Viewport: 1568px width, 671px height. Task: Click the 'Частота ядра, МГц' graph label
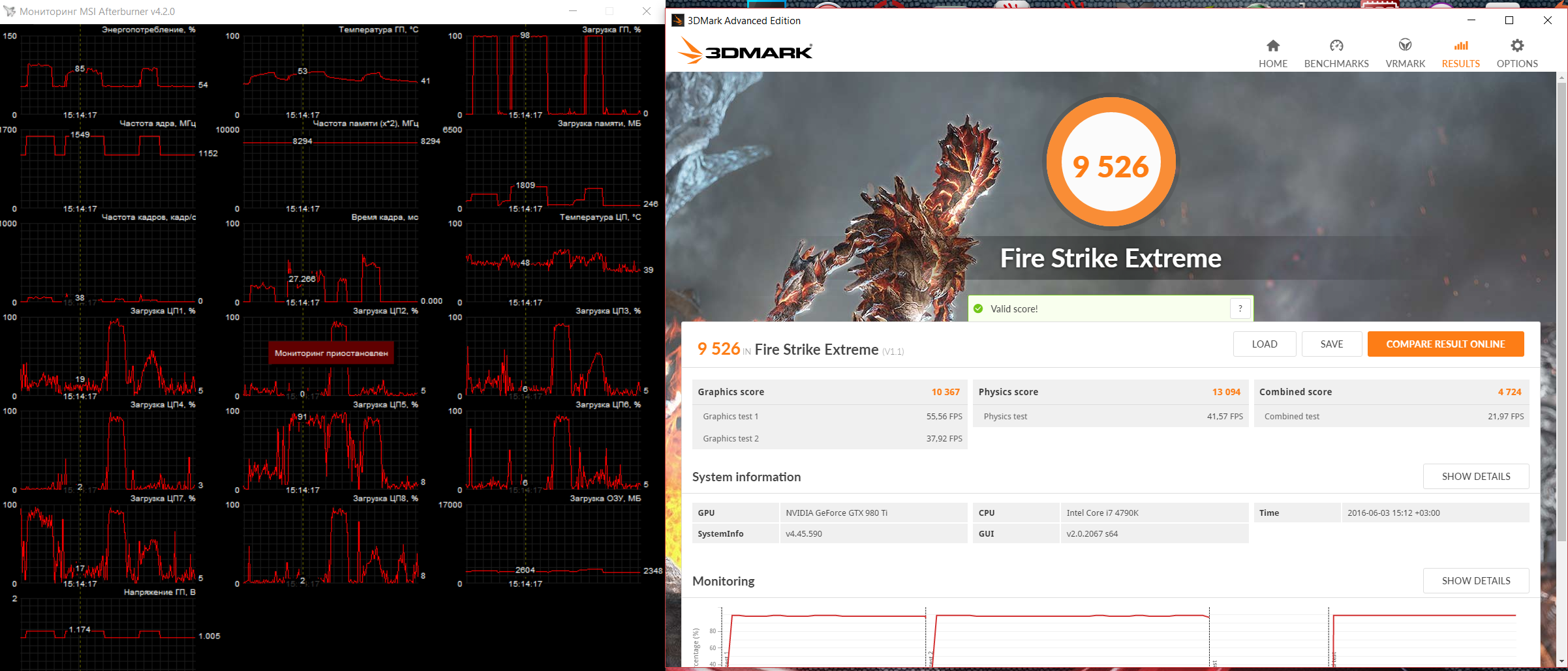pyautogui.click(x=157, y=123)
